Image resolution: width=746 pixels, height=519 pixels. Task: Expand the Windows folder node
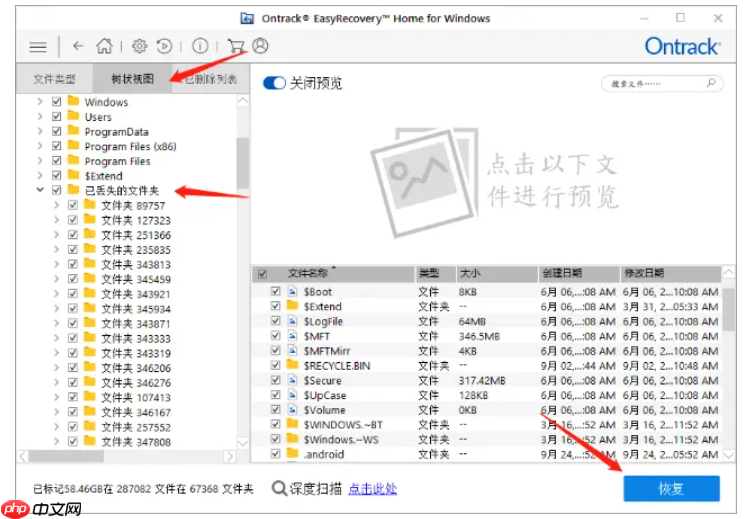(x=40, y=101)
